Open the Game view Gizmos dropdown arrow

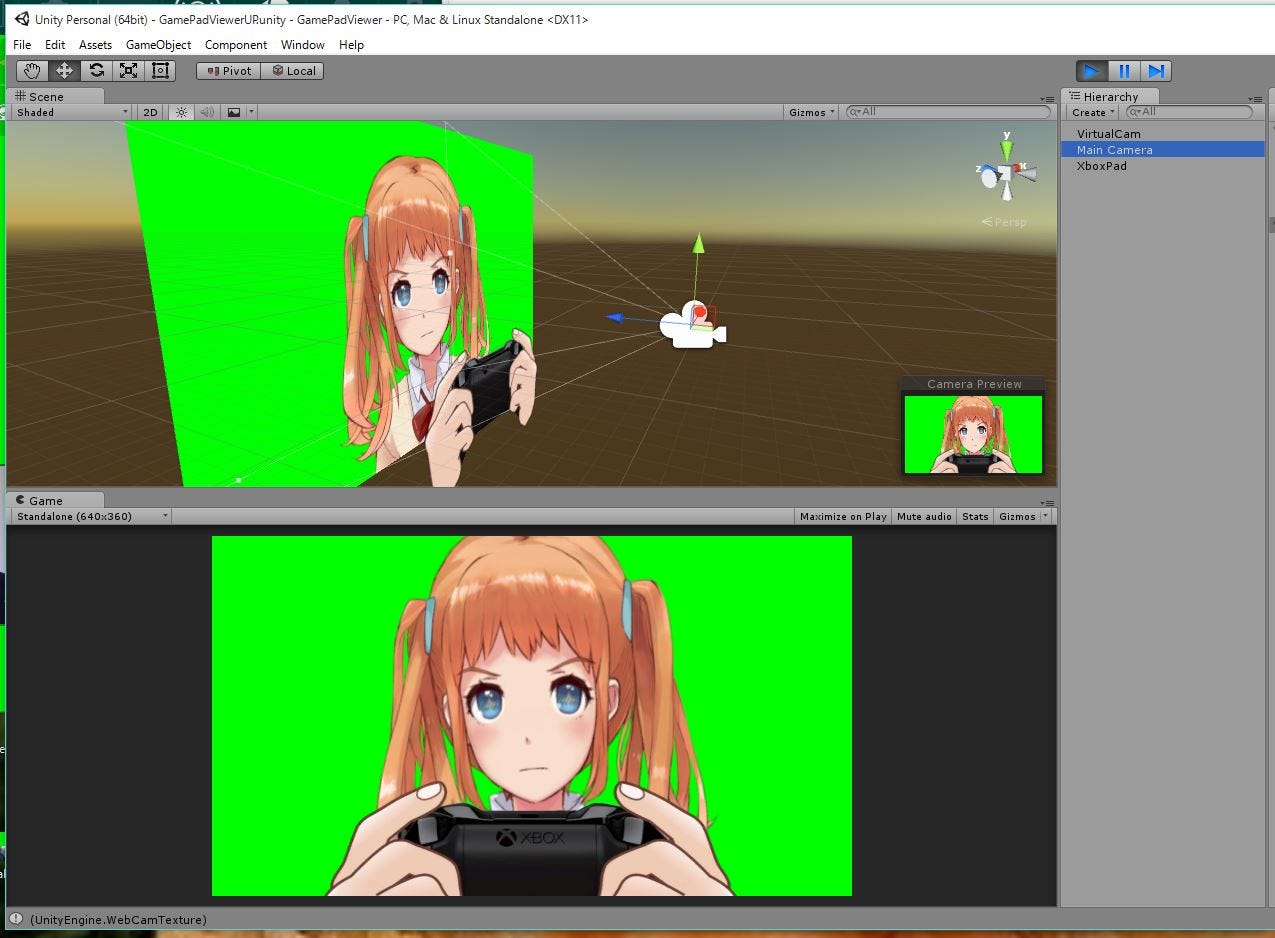click(1046, 516)
